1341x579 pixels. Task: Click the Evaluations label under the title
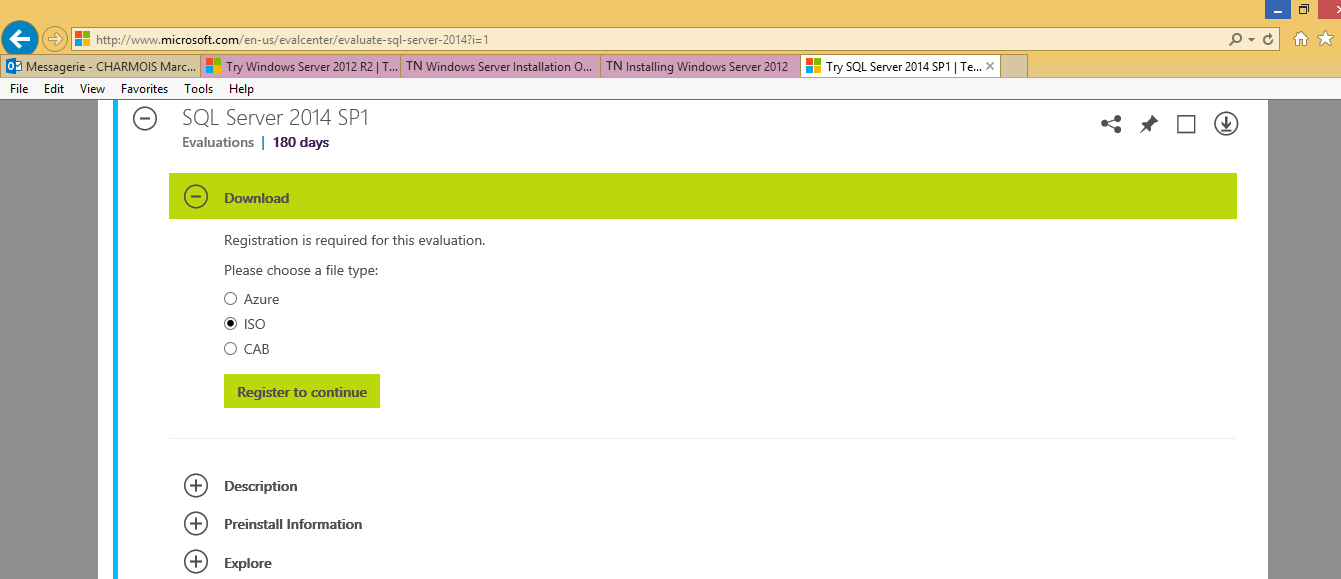point(218,142)
